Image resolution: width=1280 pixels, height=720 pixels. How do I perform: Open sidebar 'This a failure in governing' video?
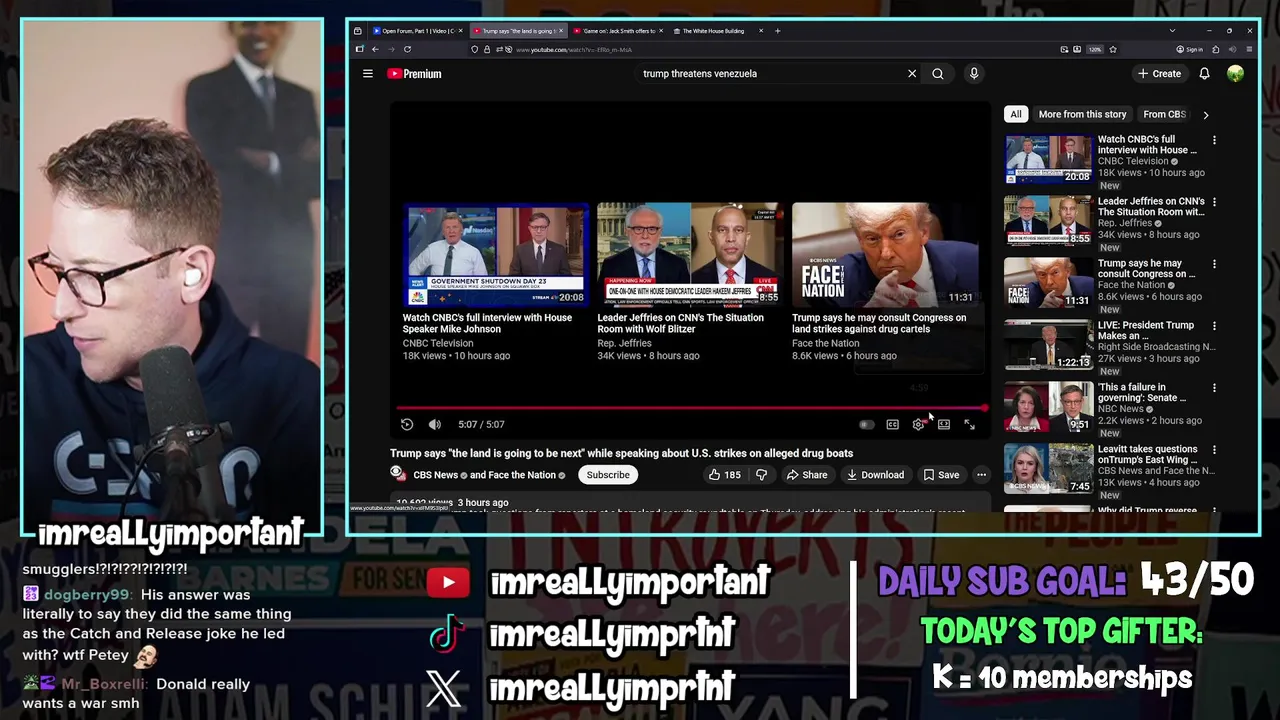(1048, 407)
